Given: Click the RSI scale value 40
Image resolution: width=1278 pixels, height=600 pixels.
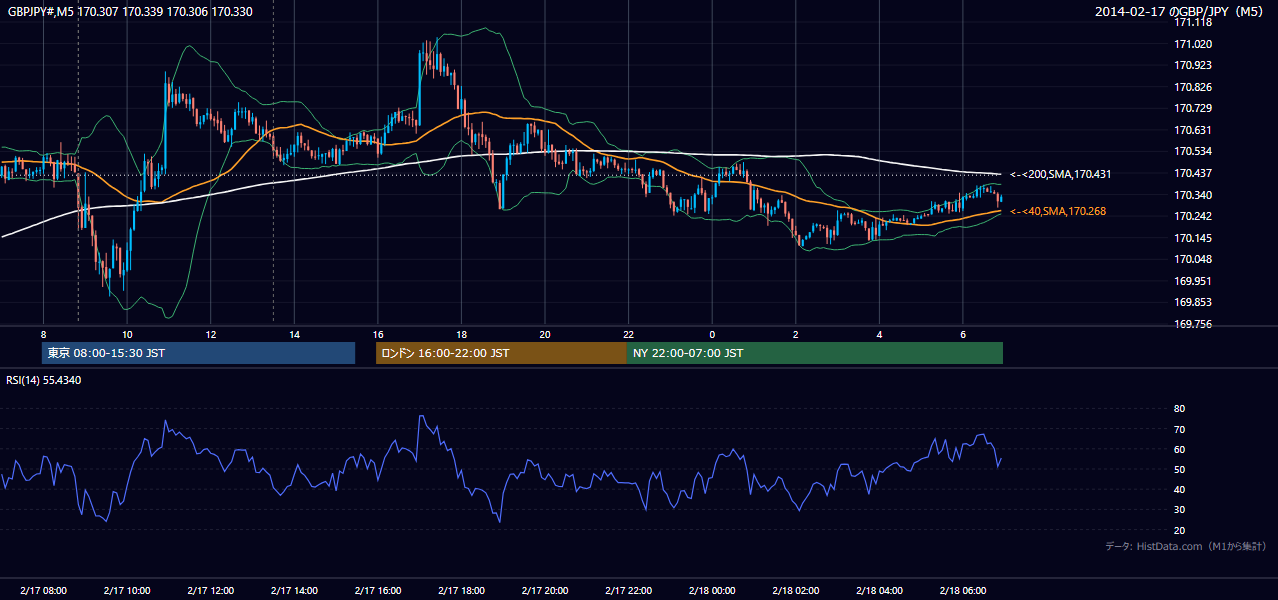Looking at the screenshot, I should (x=1180, y=489).
